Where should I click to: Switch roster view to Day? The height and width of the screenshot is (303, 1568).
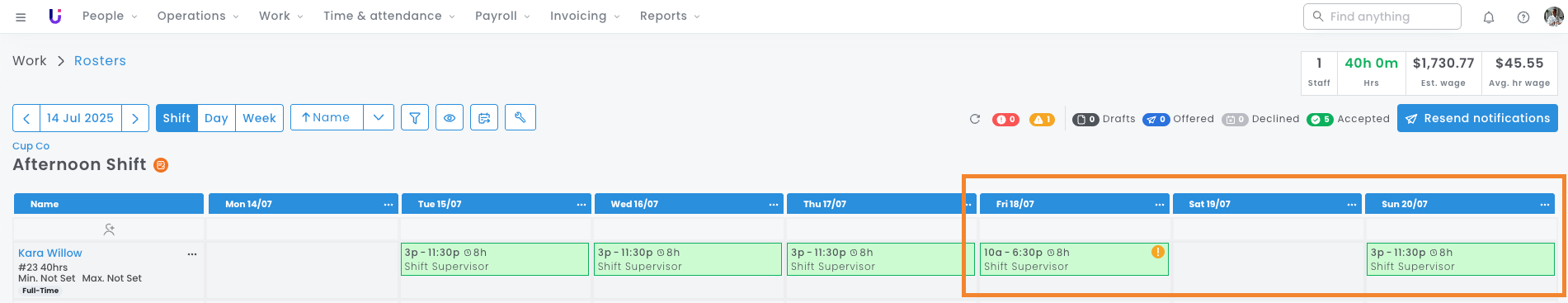216,118
